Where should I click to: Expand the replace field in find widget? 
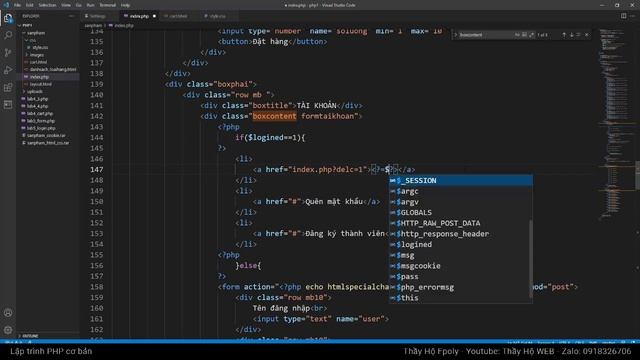[x=456, y=35]
